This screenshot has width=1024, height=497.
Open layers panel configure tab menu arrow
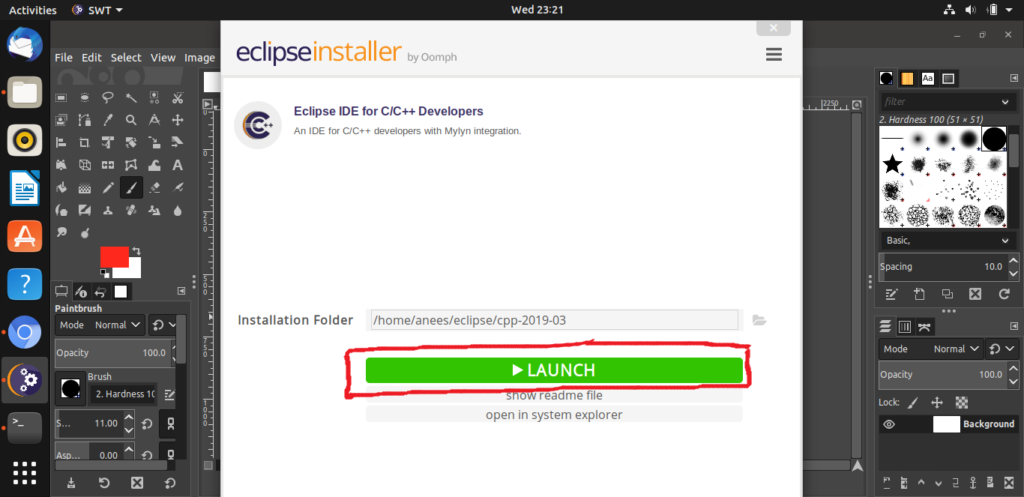(1012, 325)
